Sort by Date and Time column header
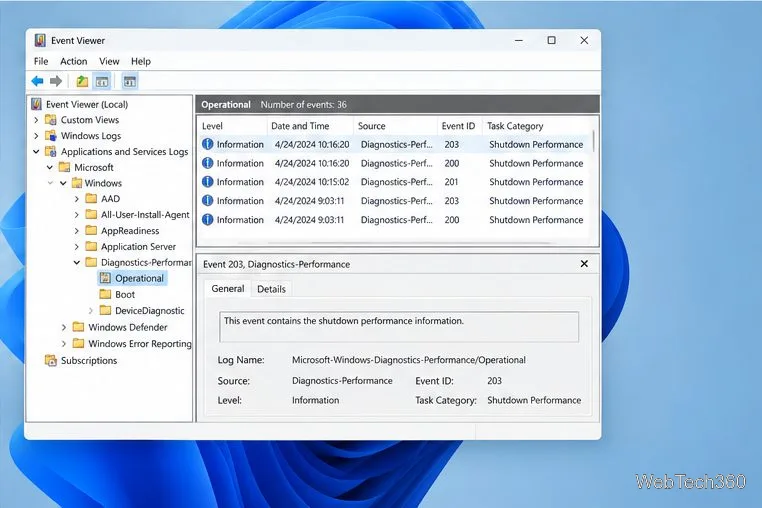762x508 pixels. [310, 126]
